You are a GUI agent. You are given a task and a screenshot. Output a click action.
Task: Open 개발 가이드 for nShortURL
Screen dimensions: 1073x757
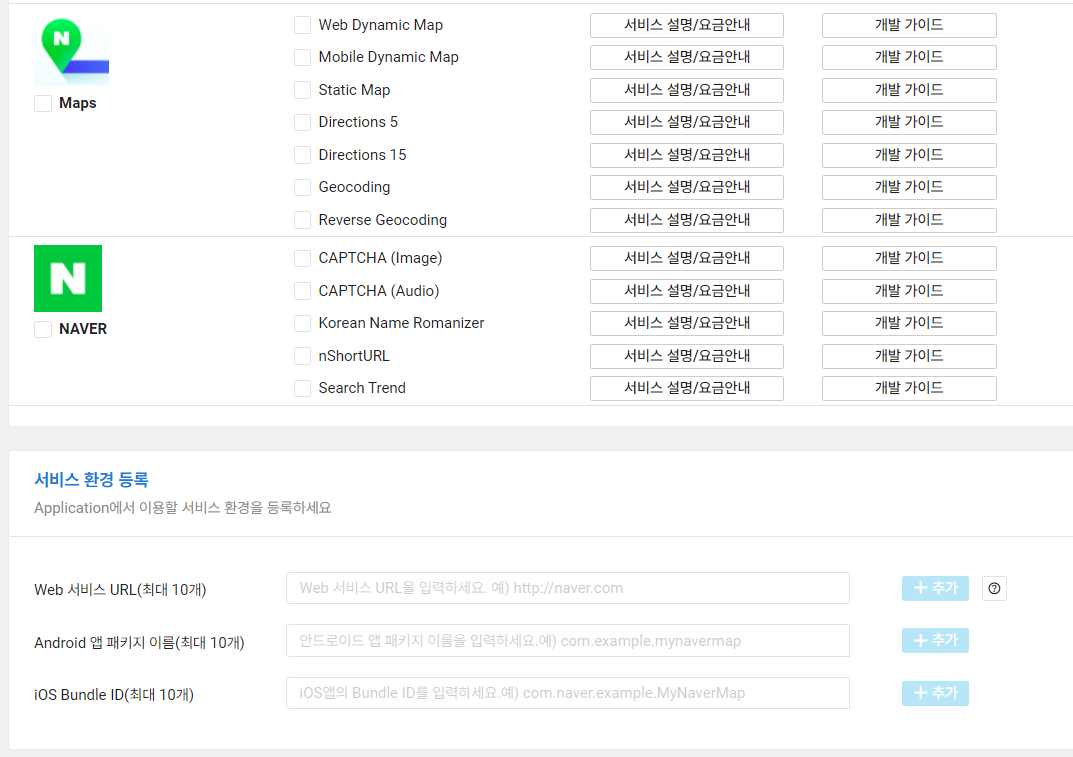click(x=909, y=357)
